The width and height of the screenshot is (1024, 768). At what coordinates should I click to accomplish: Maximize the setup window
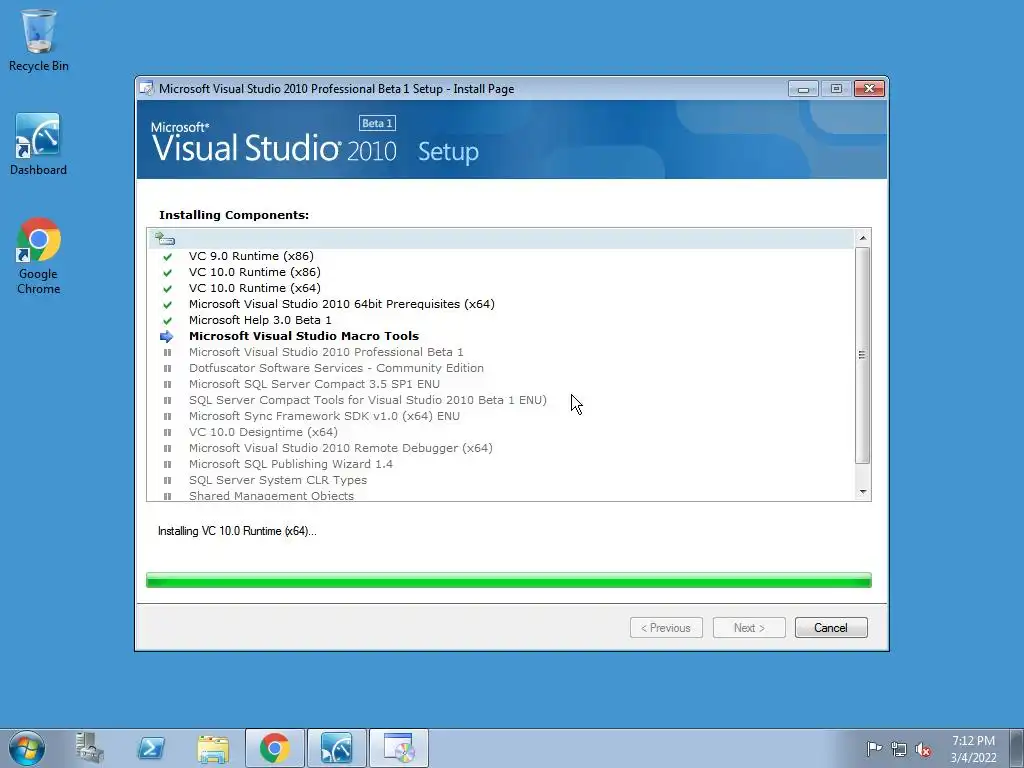pos(835,88)
